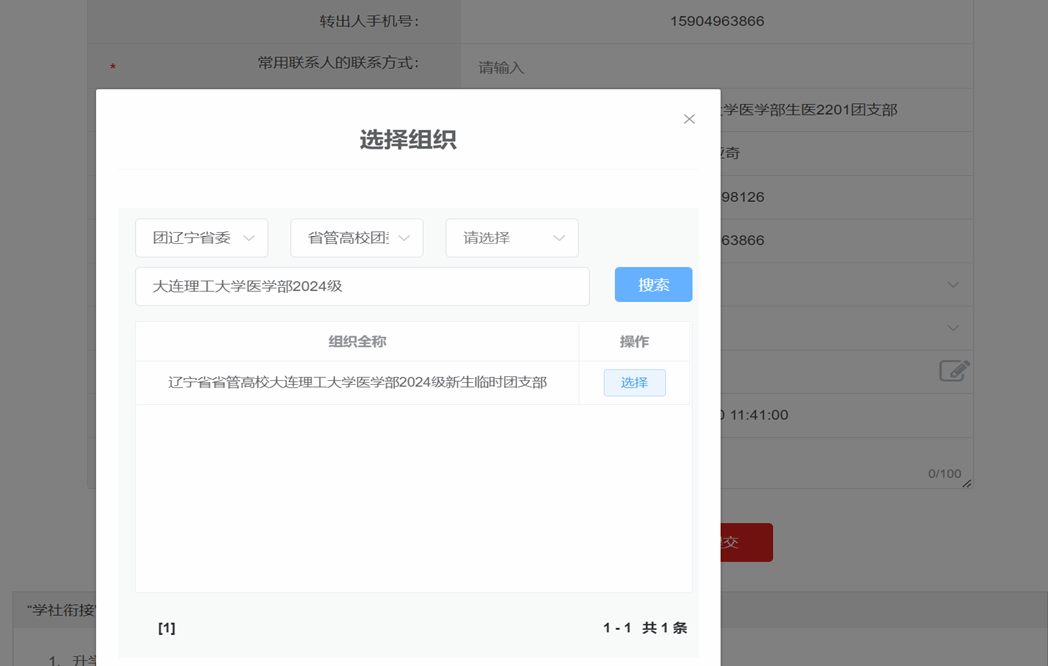Close the 选择组织 dialog with the X

pyautogui.click(x=689, y=119)
